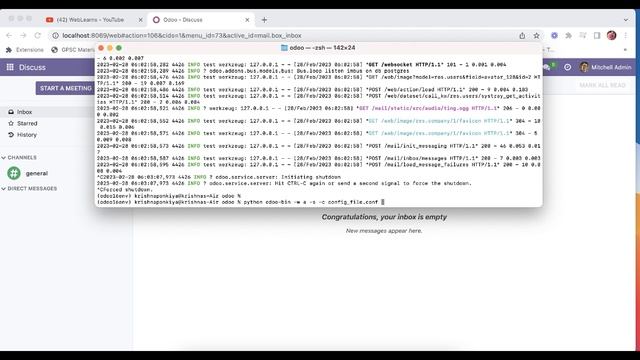
Task: Open the tab search list icon
Action: [583, 36]
